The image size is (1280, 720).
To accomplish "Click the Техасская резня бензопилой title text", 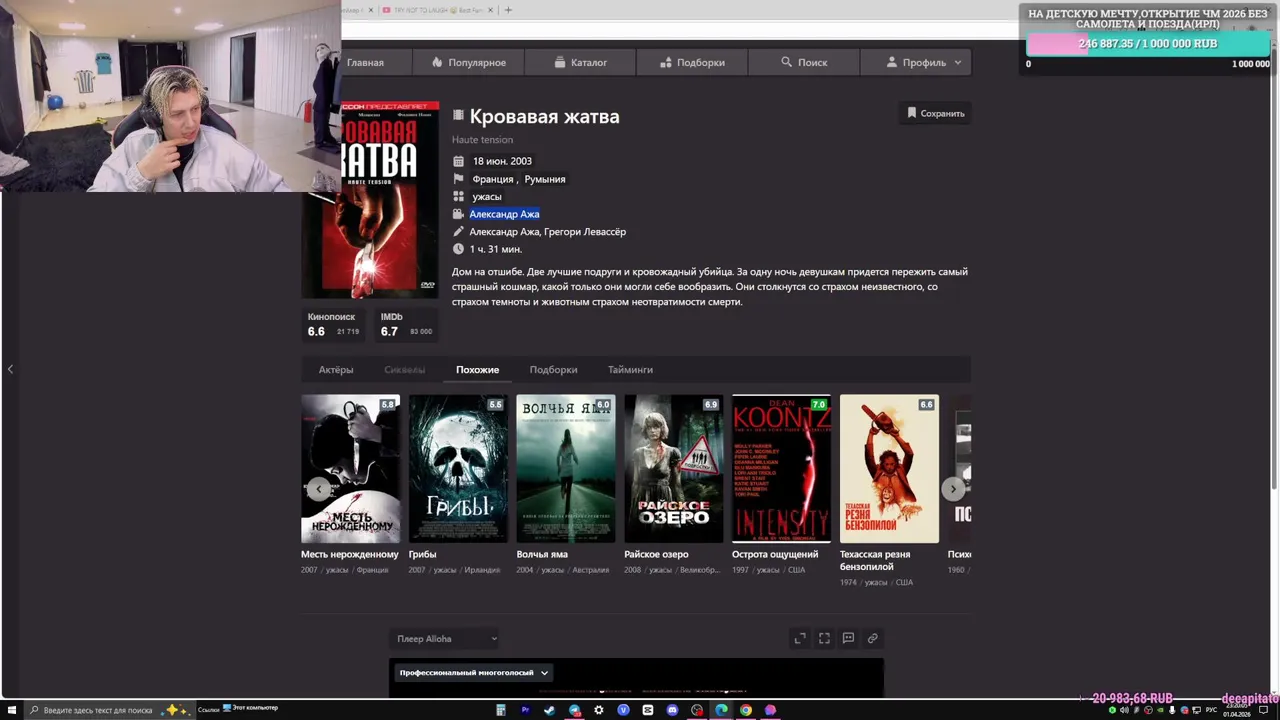I will [875, 560].
